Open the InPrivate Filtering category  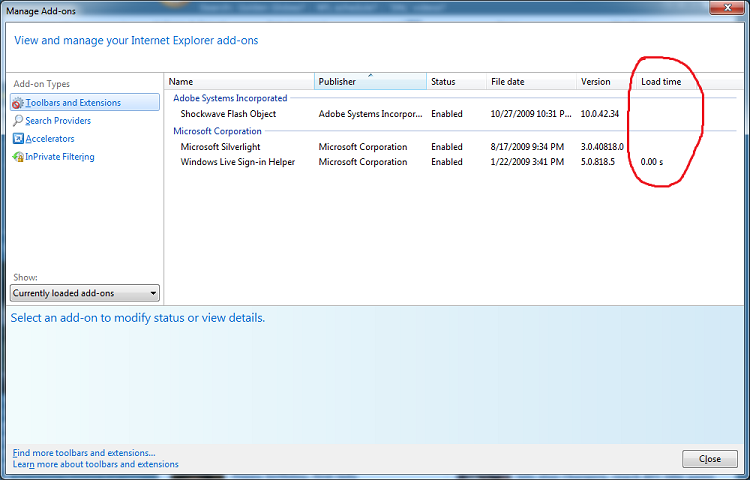pyautogui.click(x=60, y=157)
